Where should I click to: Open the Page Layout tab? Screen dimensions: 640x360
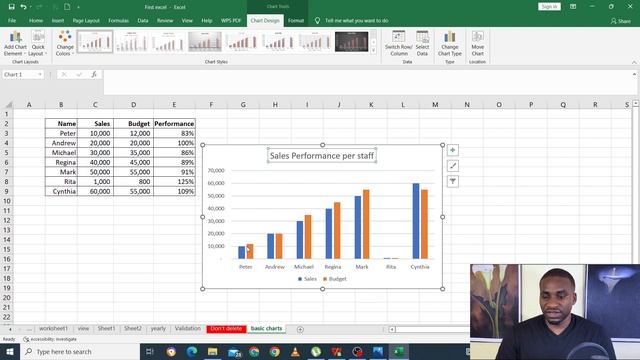point(86,20)
